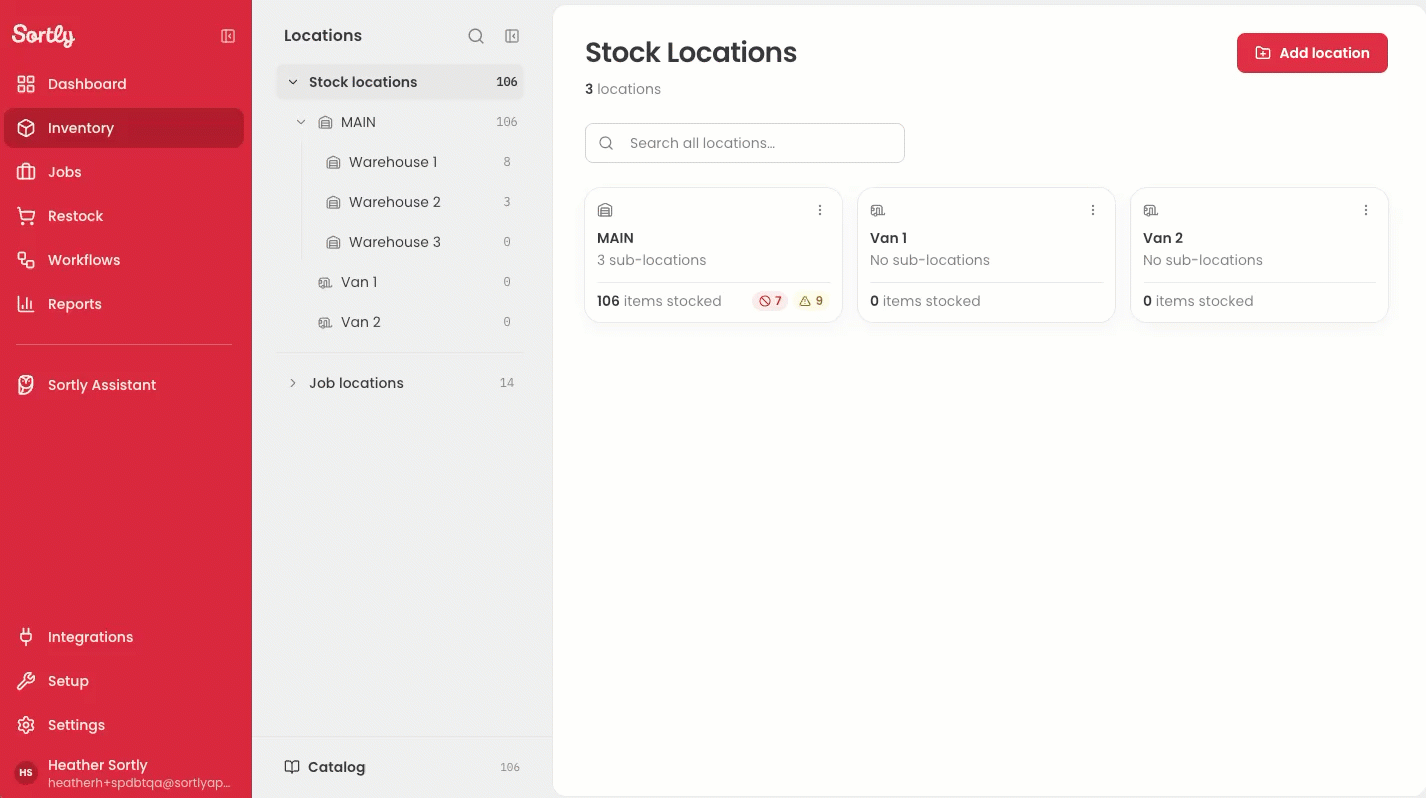Image resolution: width=1426 pixels, height=798 pixels.
Task: Click the Reports chart icon
Action: click(x=26, y=304)
